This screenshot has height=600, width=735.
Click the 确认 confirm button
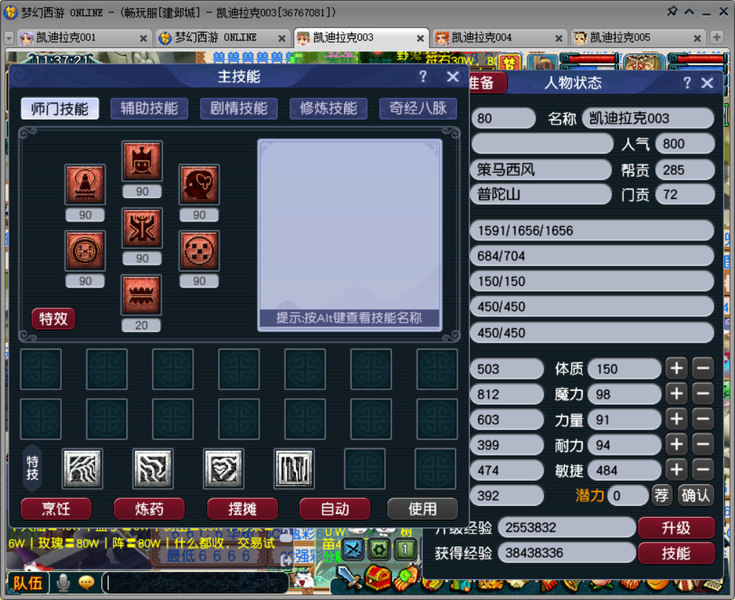(x=696, y=495)
